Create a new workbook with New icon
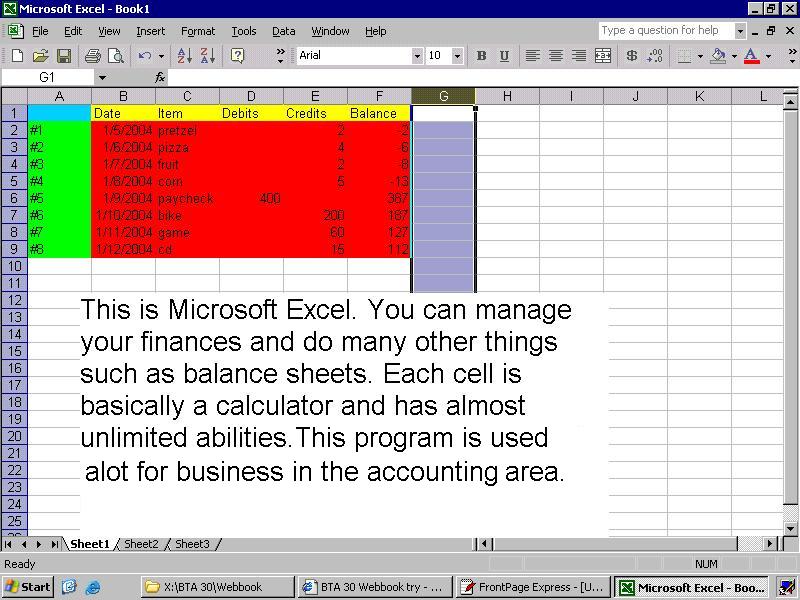800x600 pixels. (17, 56)
